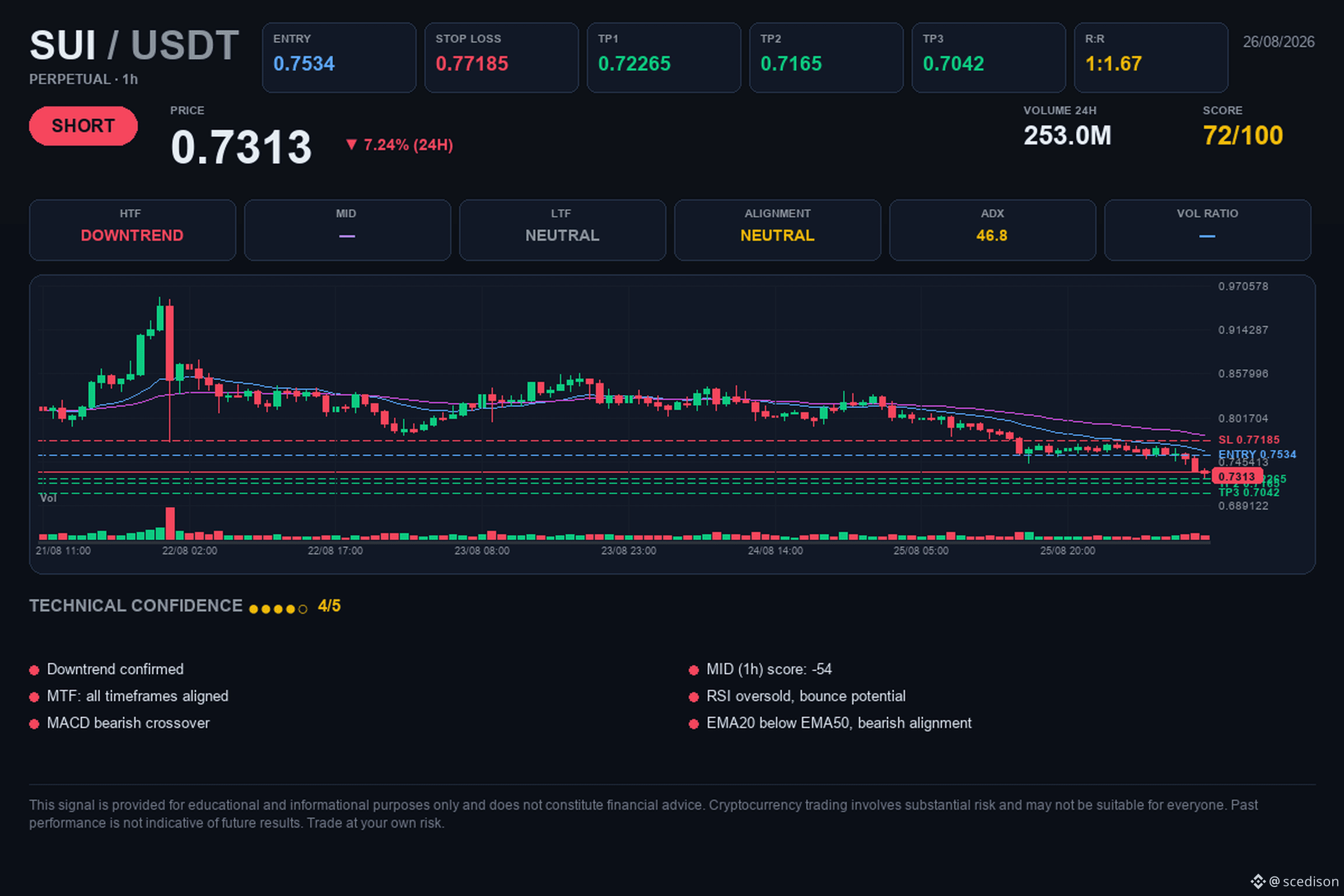Click the SUI / USDT pair title
The height and width of the screenshot is (896, 1344).
coord(134,45)
